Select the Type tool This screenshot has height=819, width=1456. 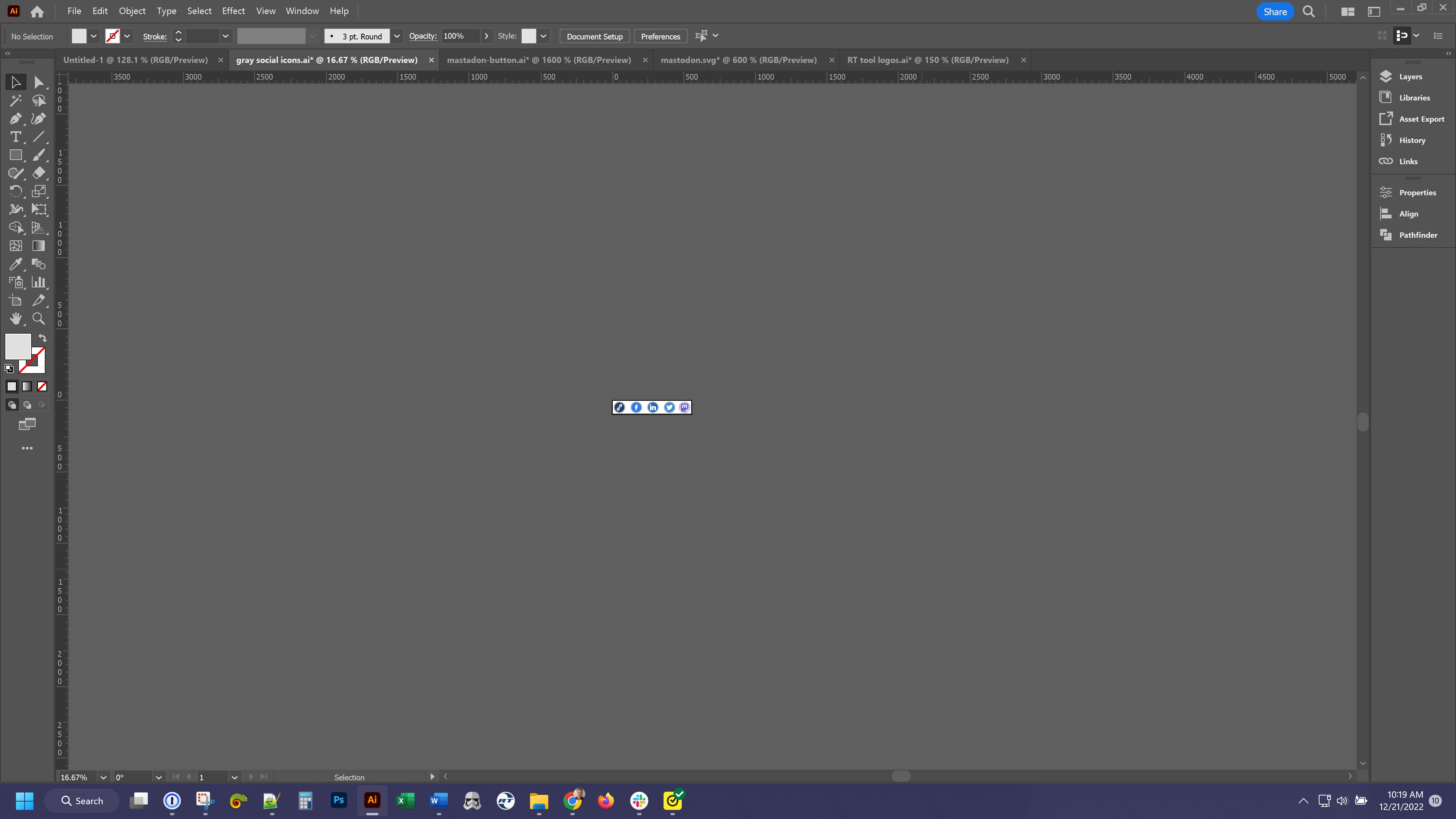tap(15, 137)
